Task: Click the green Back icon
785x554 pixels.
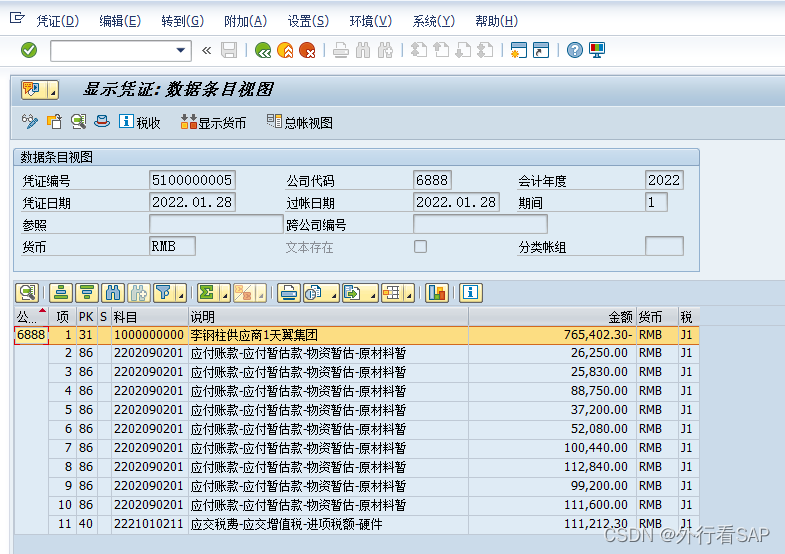Action: pos(263,50)
